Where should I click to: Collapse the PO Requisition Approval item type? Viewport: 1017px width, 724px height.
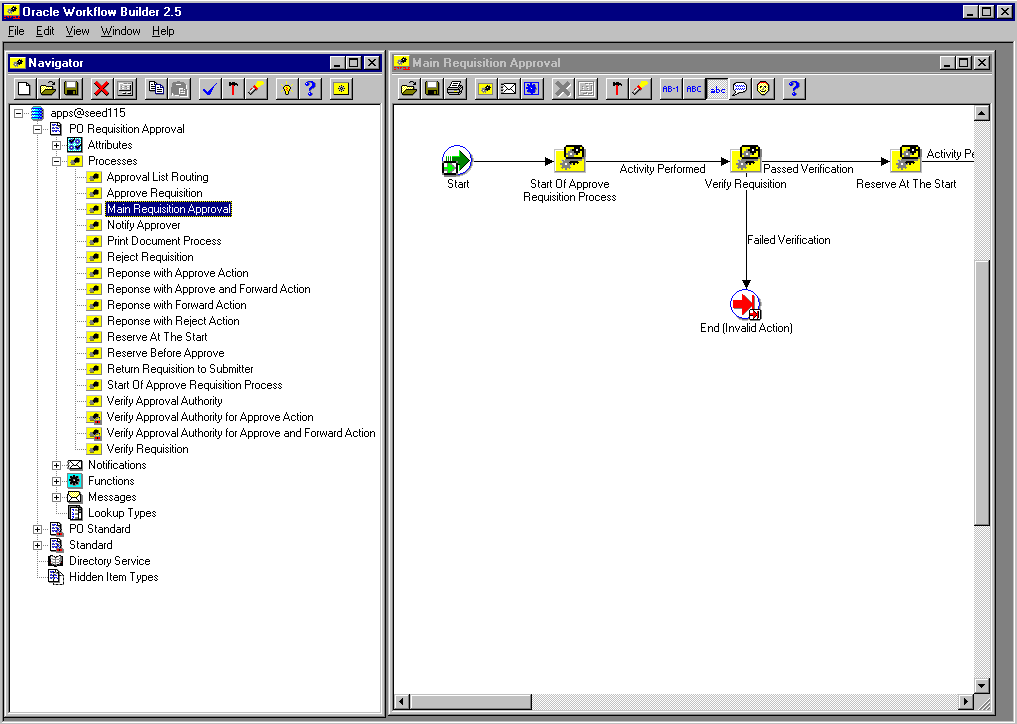[x=38, y=129]
